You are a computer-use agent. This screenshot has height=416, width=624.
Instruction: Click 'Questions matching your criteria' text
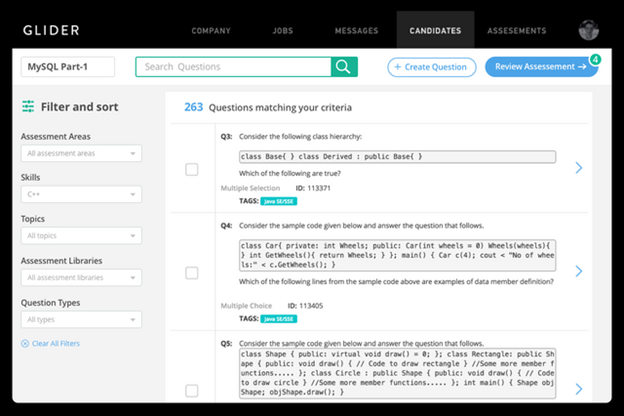click(280, 107)
